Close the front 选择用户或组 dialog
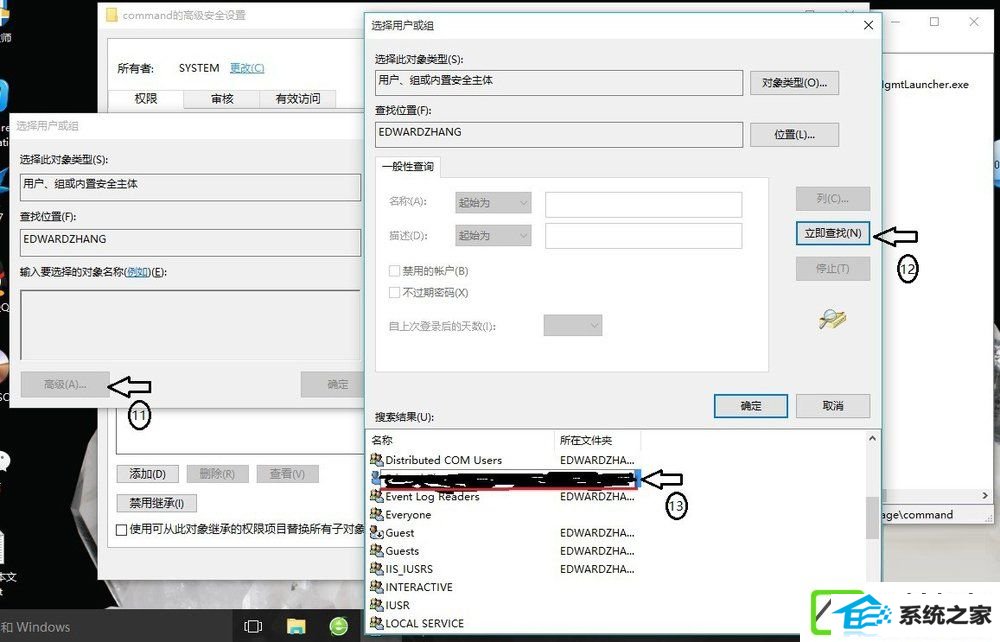This screenshot has width=1000, height=642. click(868, 26)
